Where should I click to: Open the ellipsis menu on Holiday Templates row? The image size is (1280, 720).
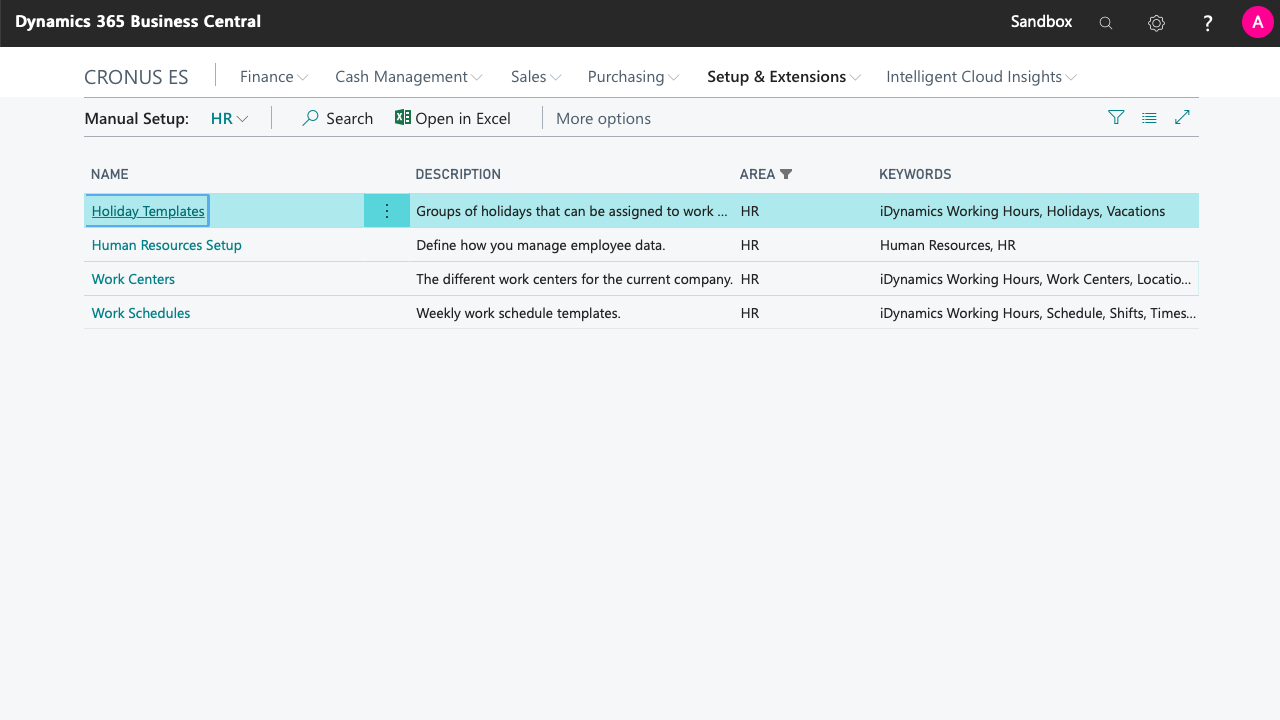(387, 211)
